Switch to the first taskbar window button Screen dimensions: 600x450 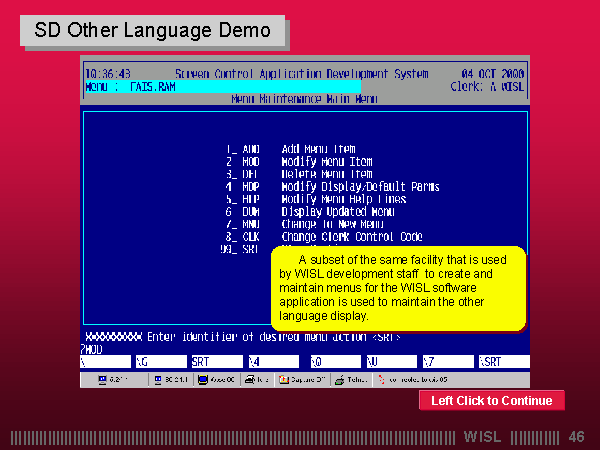click(x=112, y=380)
